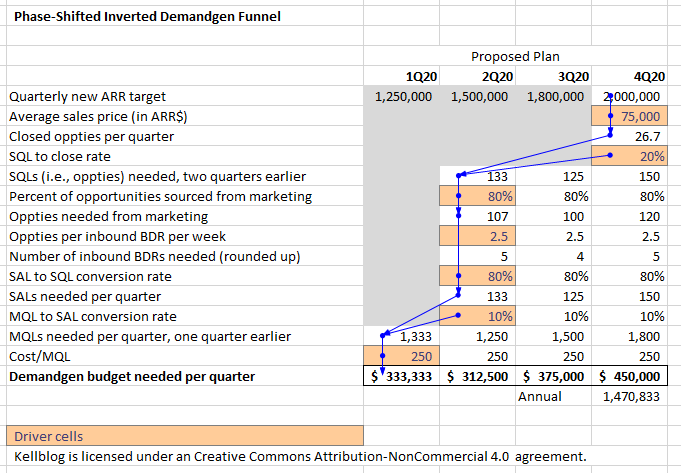Select the 1Q20 column header

[x=401, y=76]
